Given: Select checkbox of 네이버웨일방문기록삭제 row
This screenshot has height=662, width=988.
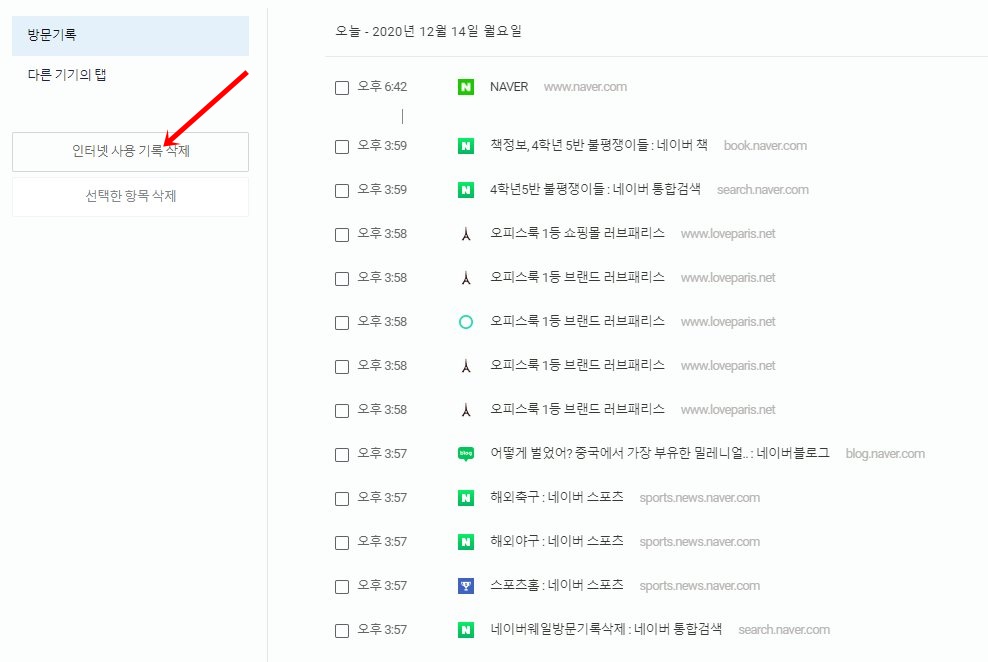Looking at the screenshot, I should (x=342, y=631).
